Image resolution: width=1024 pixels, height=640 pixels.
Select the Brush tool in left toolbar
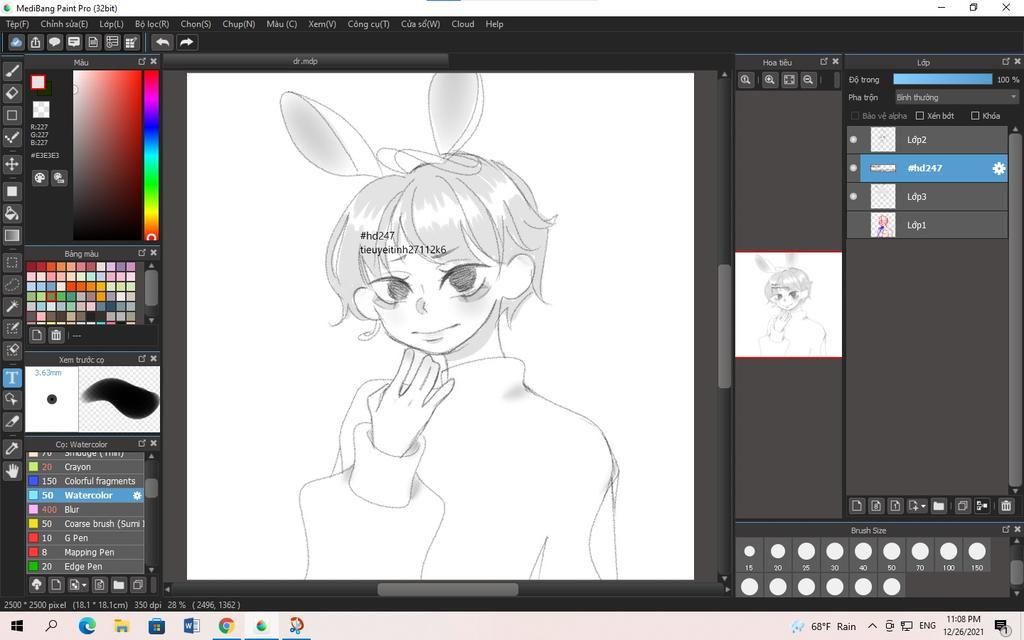pos(12,71)
